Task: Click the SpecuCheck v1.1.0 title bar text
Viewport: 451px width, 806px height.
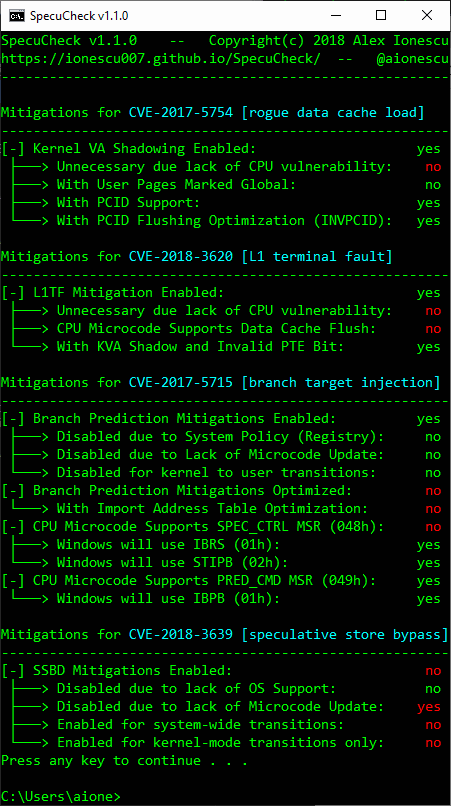Action: coord(79,16)
